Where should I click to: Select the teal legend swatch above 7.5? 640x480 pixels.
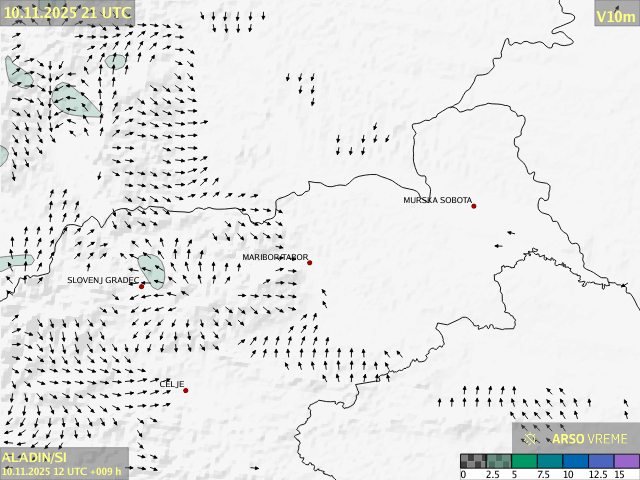[x=550, y=461]
